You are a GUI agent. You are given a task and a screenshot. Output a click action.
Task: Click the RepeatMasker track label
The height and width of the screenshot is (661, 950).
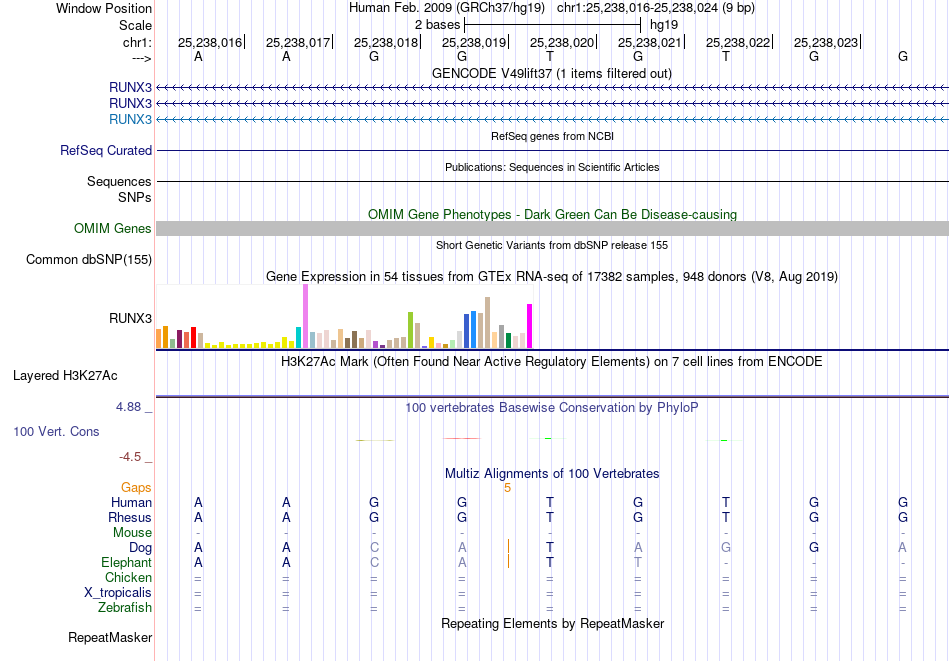coord(110,637)
